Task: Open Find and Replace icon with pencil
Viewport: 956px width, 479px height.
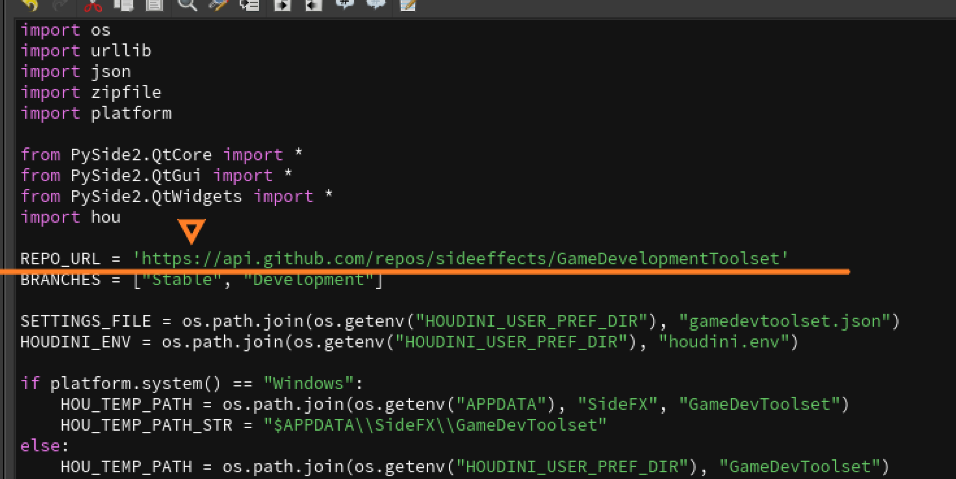Action: [x=218, y=5]
